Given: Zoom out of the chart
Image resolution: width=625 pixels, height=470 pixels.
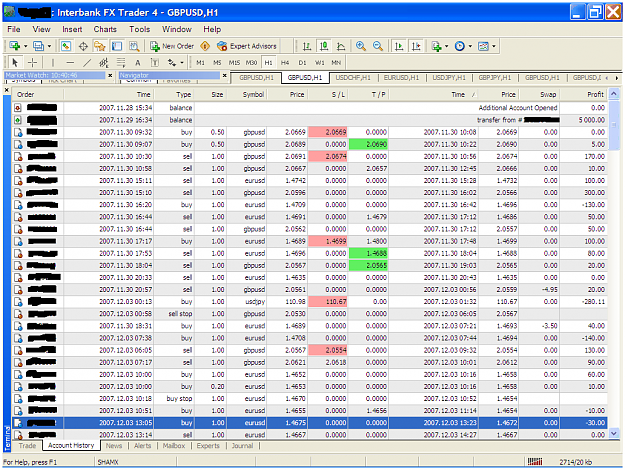Looking at the screenshot, I should click(378, 46).
